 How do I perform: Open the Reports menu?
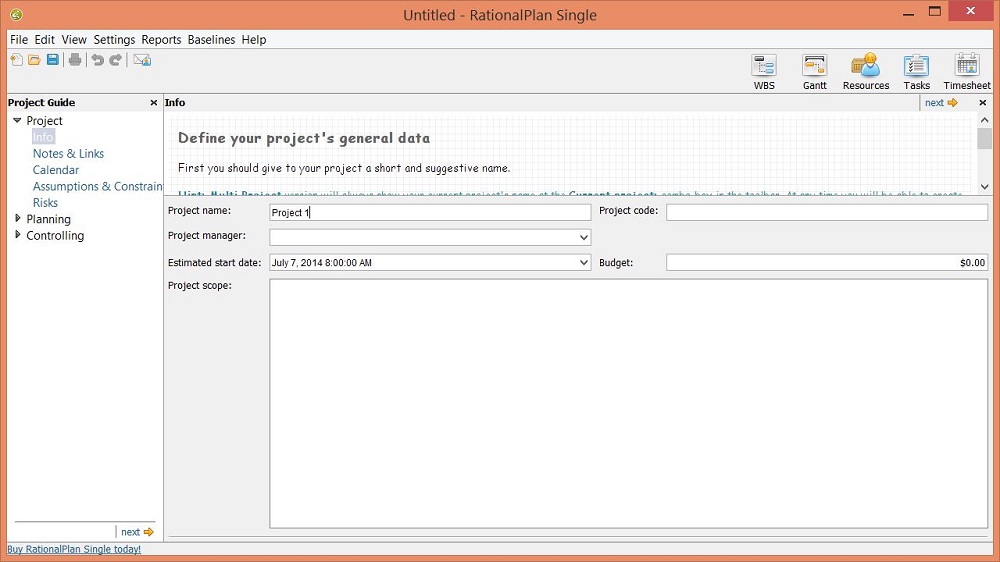(161, 40)
